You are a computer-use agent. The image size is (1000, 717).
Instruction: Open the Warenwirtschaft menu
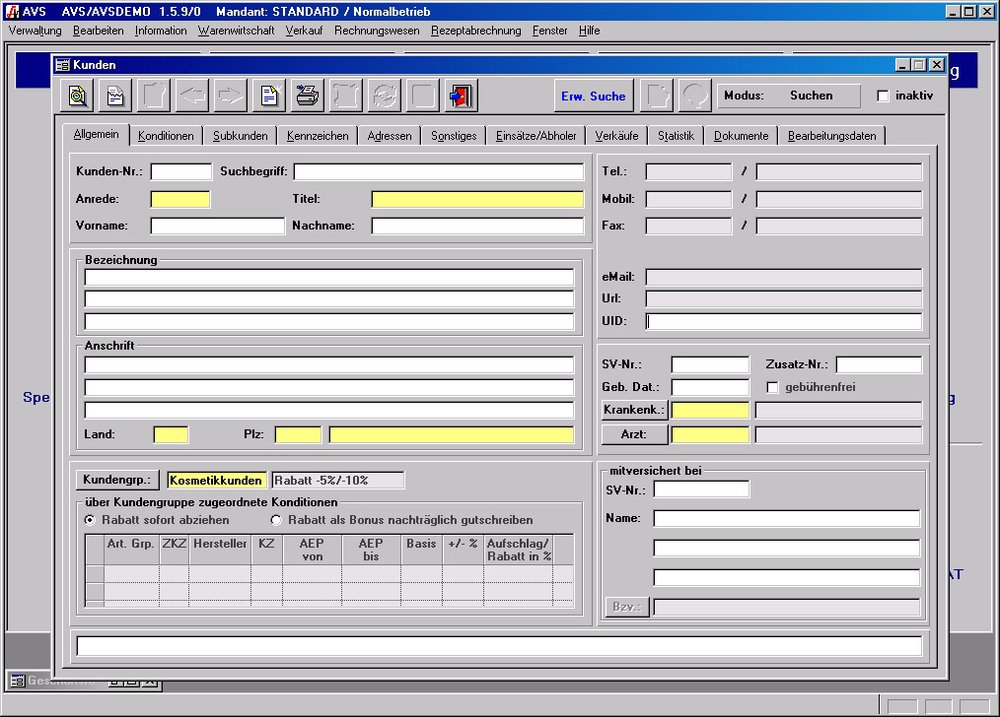coord(236,31)
